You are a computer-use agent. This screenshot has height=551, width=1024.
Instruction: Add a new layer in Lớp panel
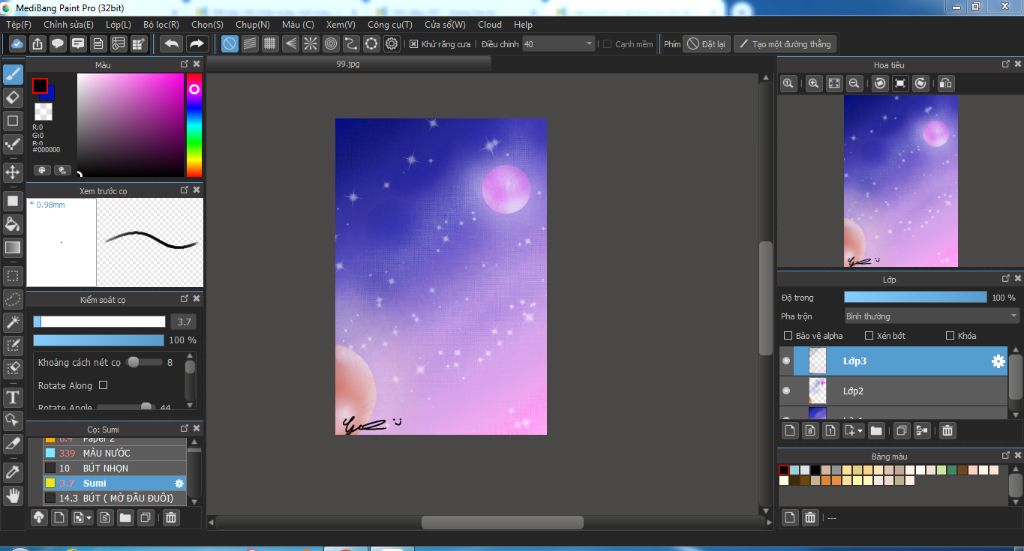pos(790,430)
